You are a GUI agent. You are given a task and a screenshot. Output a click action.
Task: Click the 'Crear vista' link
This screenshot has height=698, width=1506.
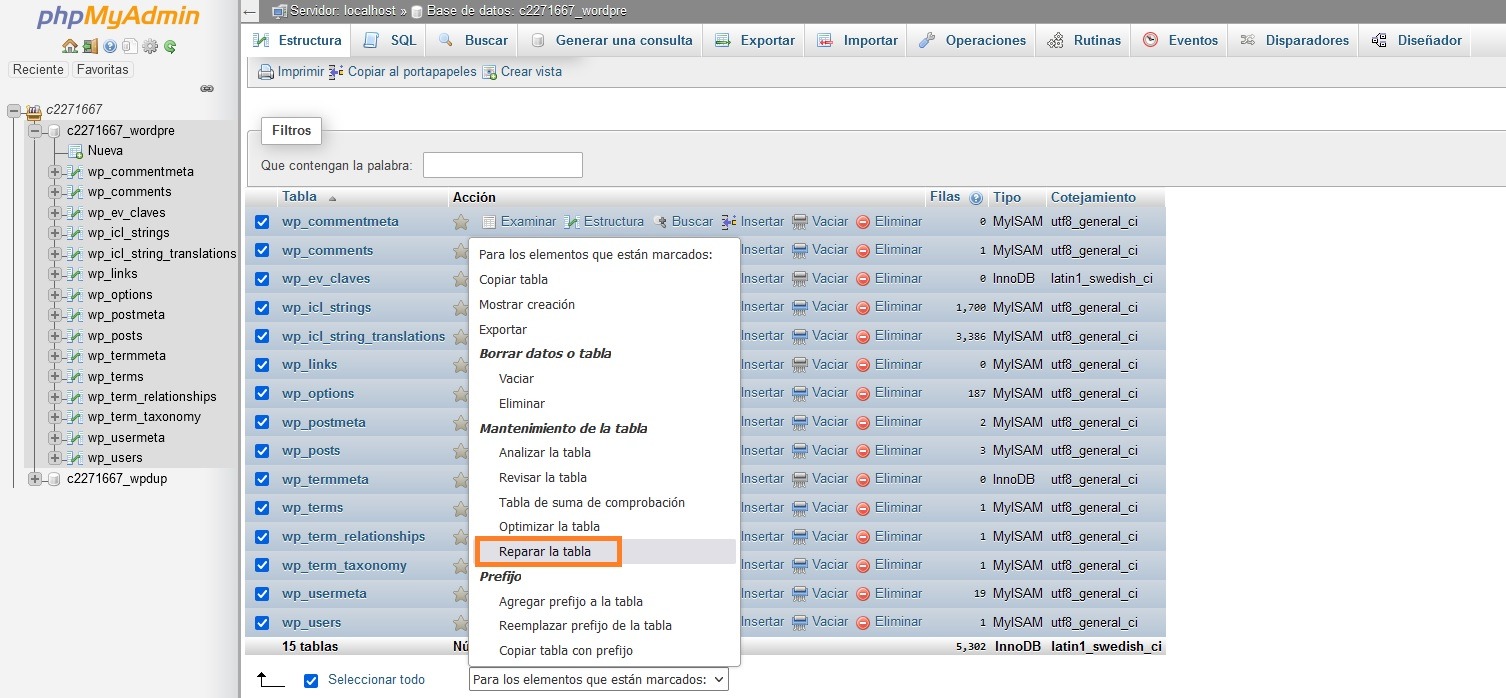pos(530,72)
